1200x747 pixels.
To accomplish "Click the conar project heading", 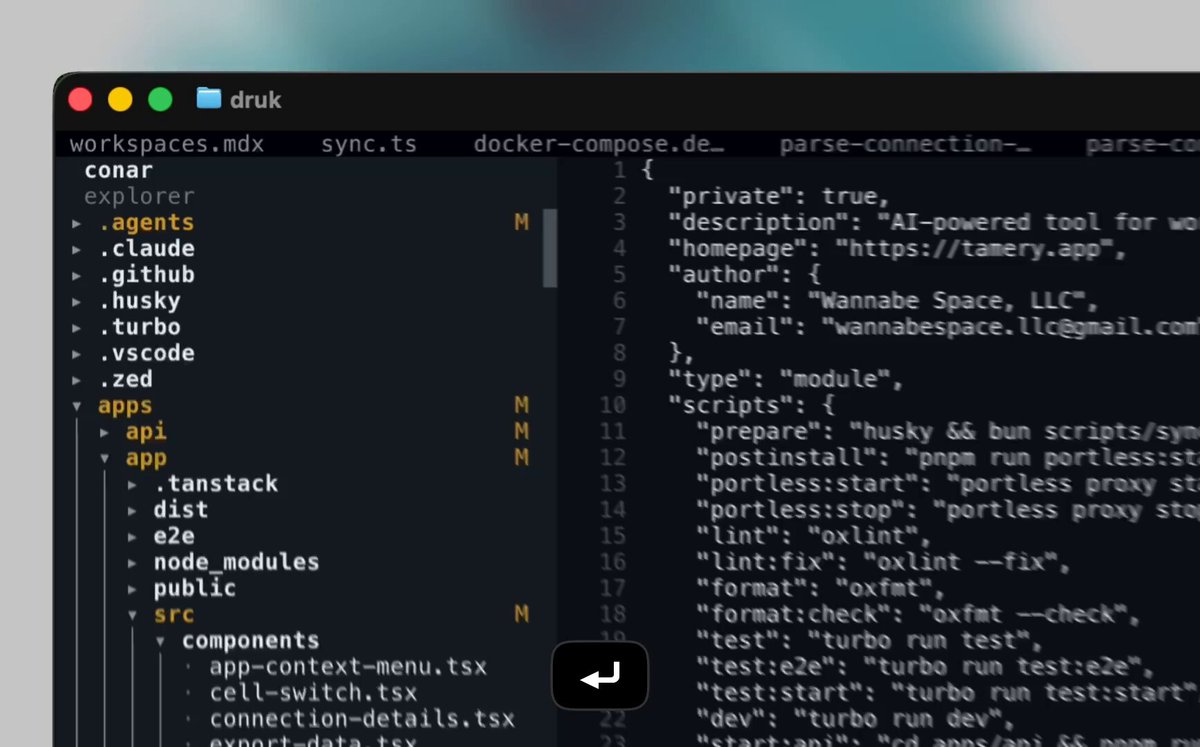I will 119,171.
